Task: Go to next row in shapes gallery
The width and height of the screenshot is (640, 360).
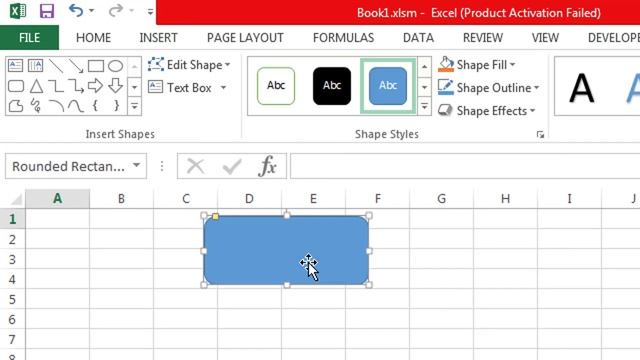Action: pyautogui.click(x=134, y=87)
